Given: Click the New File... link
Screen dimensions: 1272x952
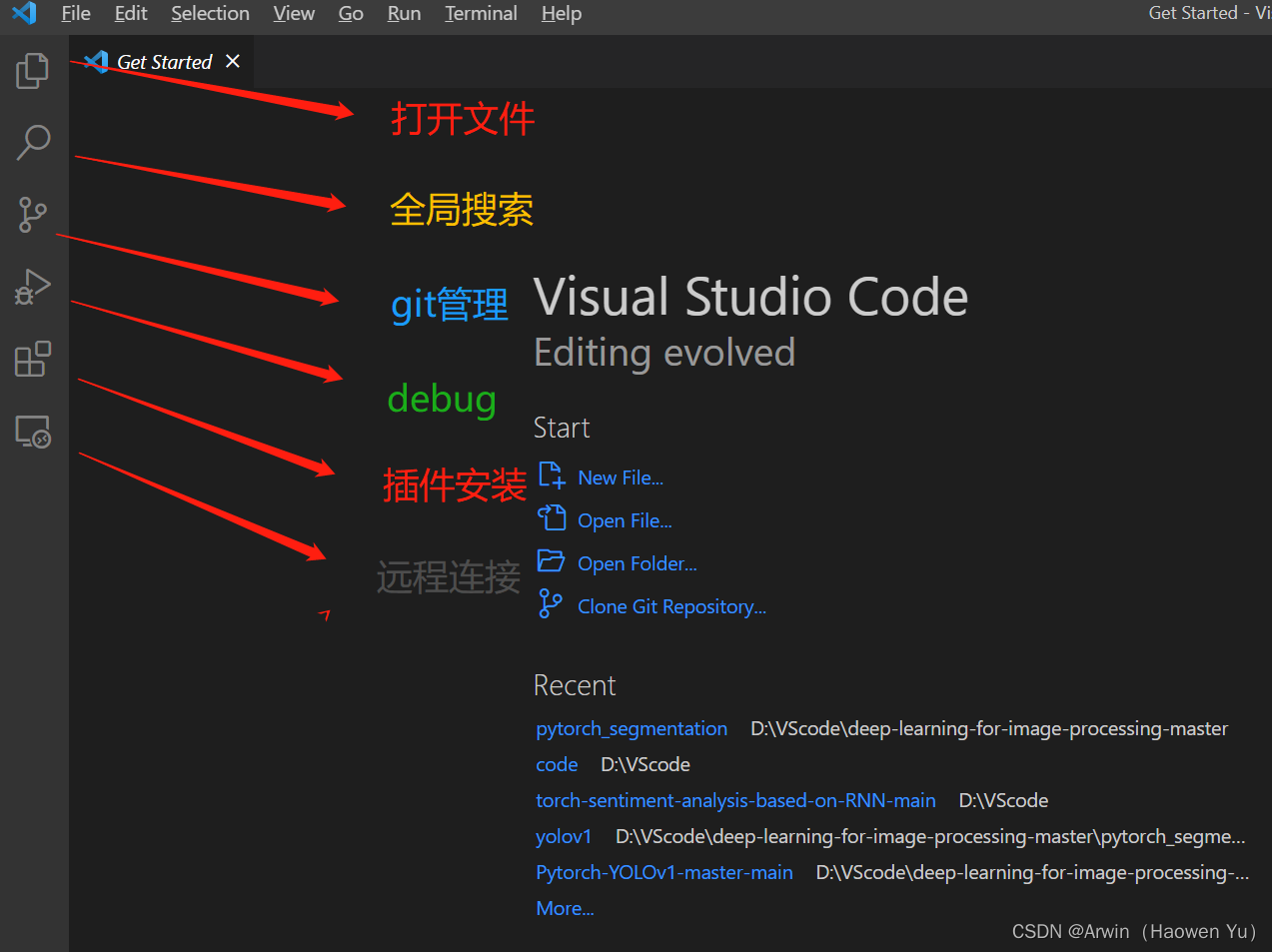Looking at the screenshot, I should pos(621,477).
